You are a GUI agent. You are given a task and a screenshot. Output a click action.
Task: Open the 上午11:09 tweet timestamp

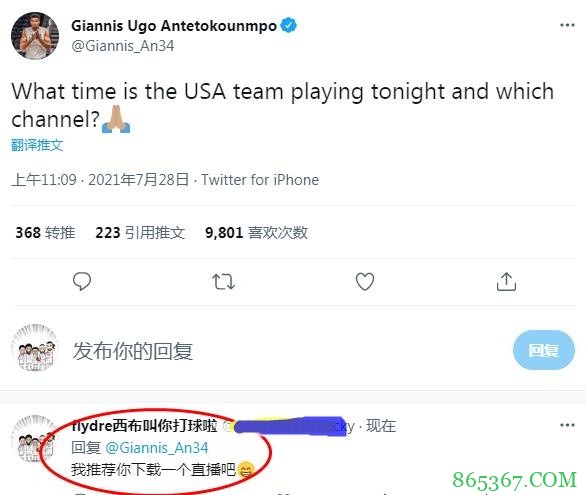[x=44, y=180]
